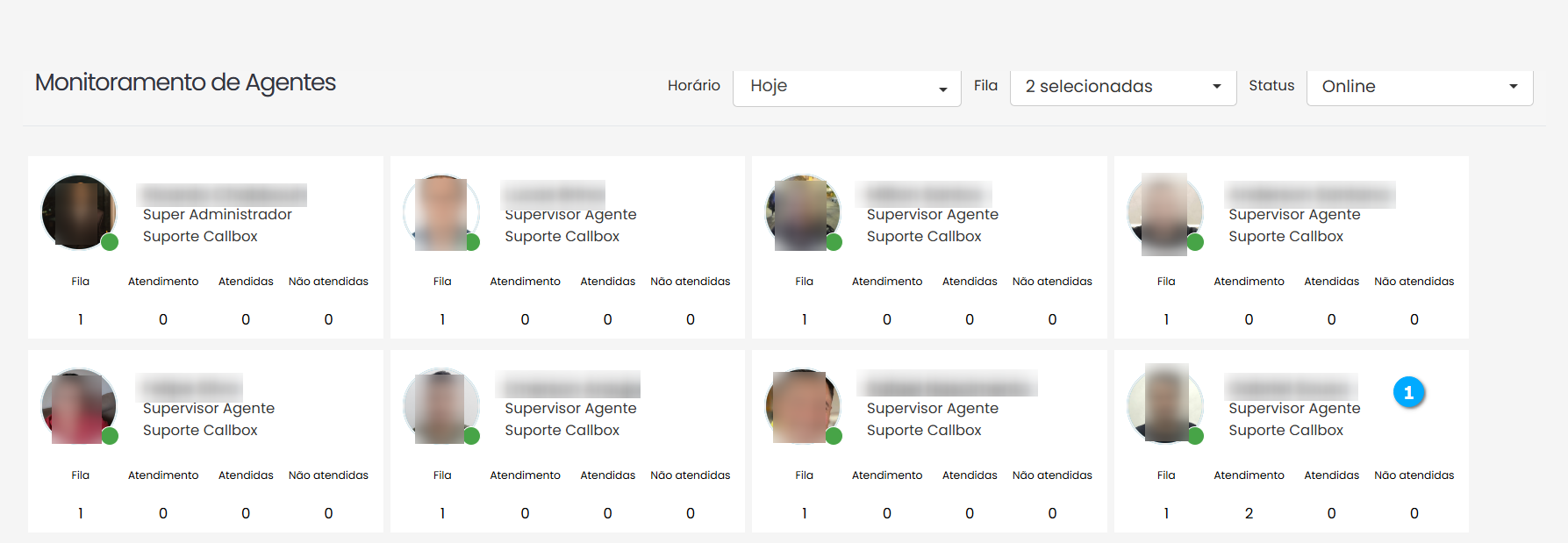
Task: Select the avatar in the bottom row's second card
Action: pyautogui.click(x=440, y=406)
